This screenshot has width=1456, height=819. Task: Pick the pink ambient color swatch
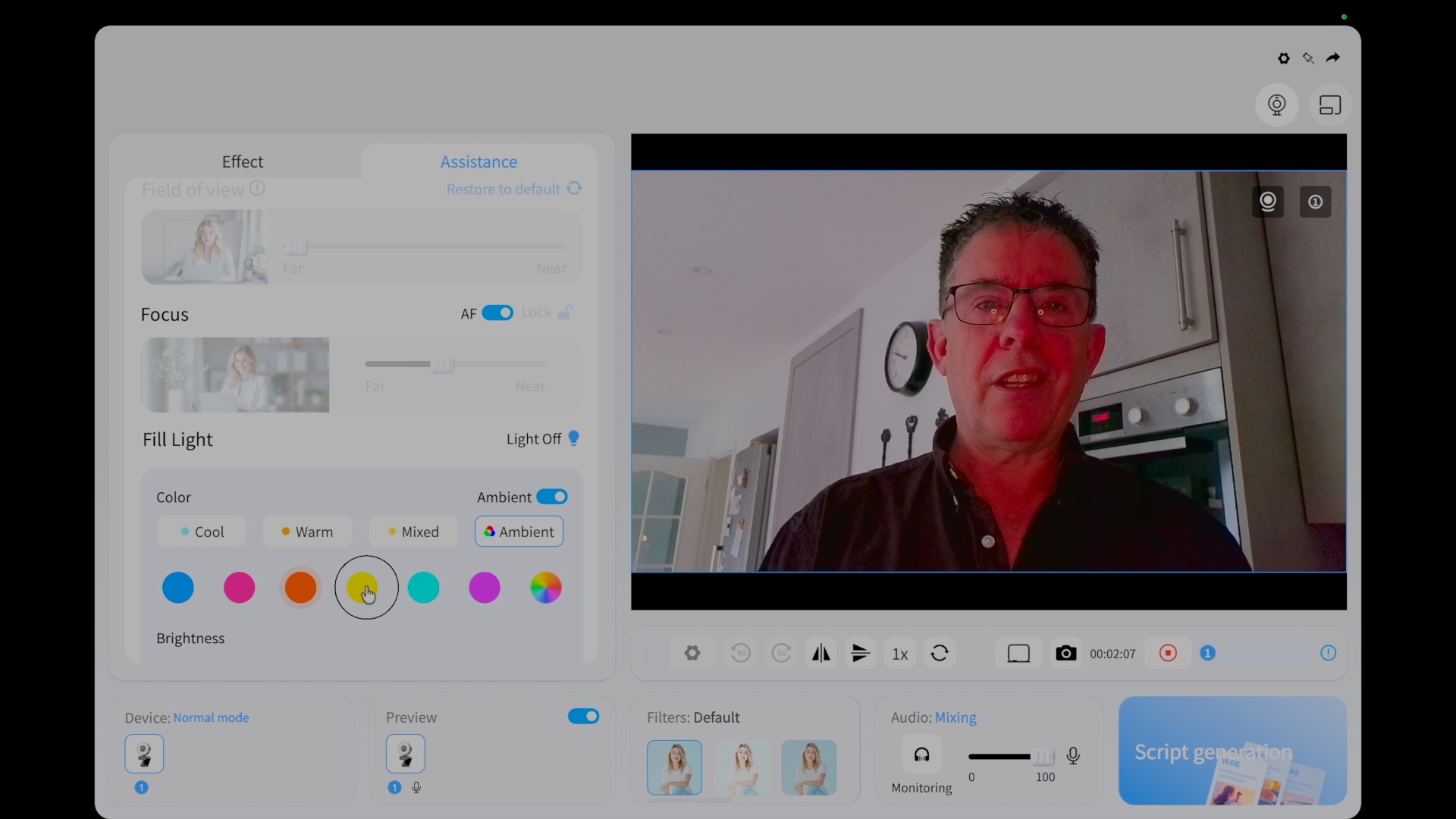240,588
